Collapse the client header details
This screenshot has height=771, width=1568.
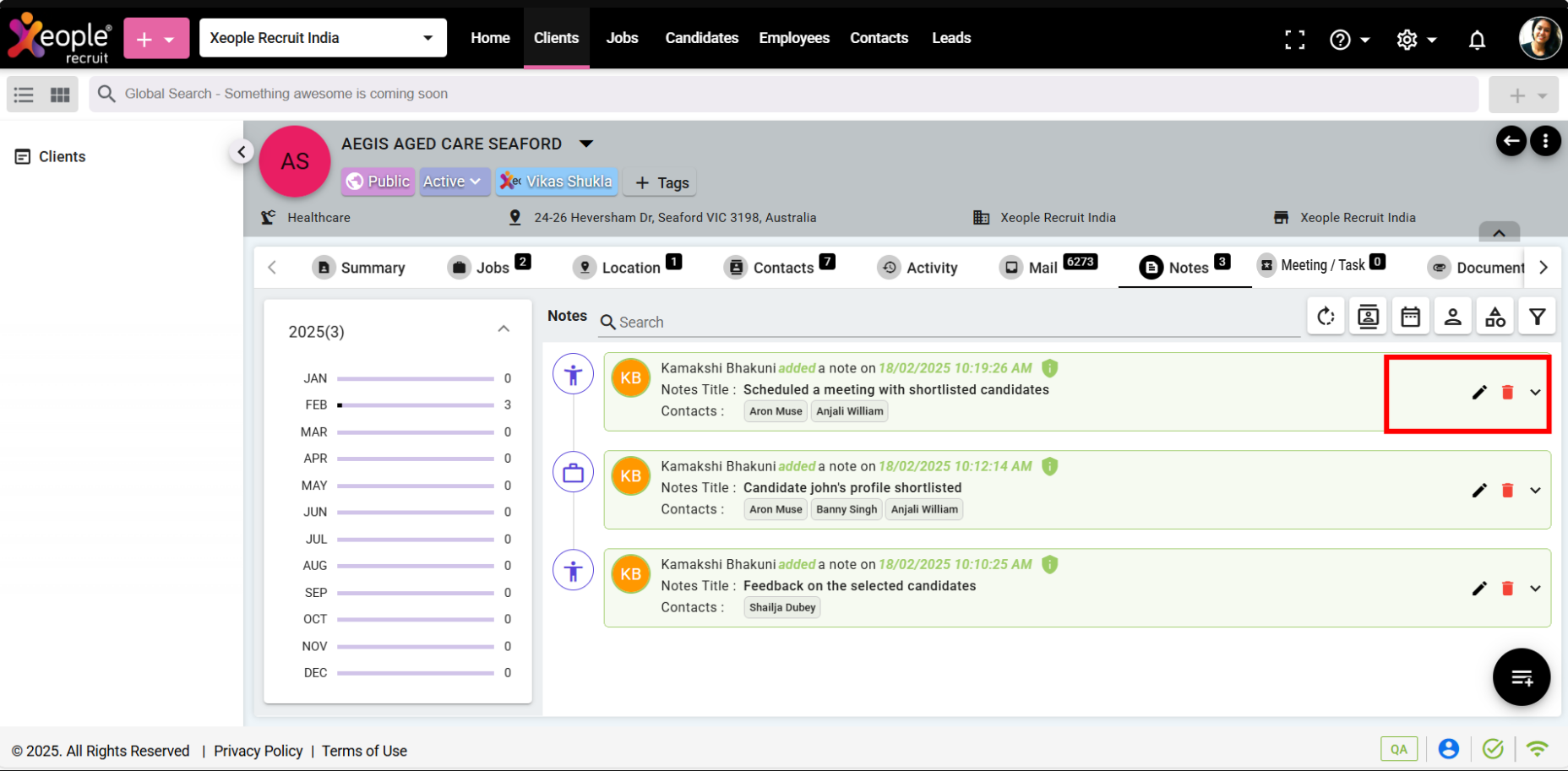[x=1499, y=232]
